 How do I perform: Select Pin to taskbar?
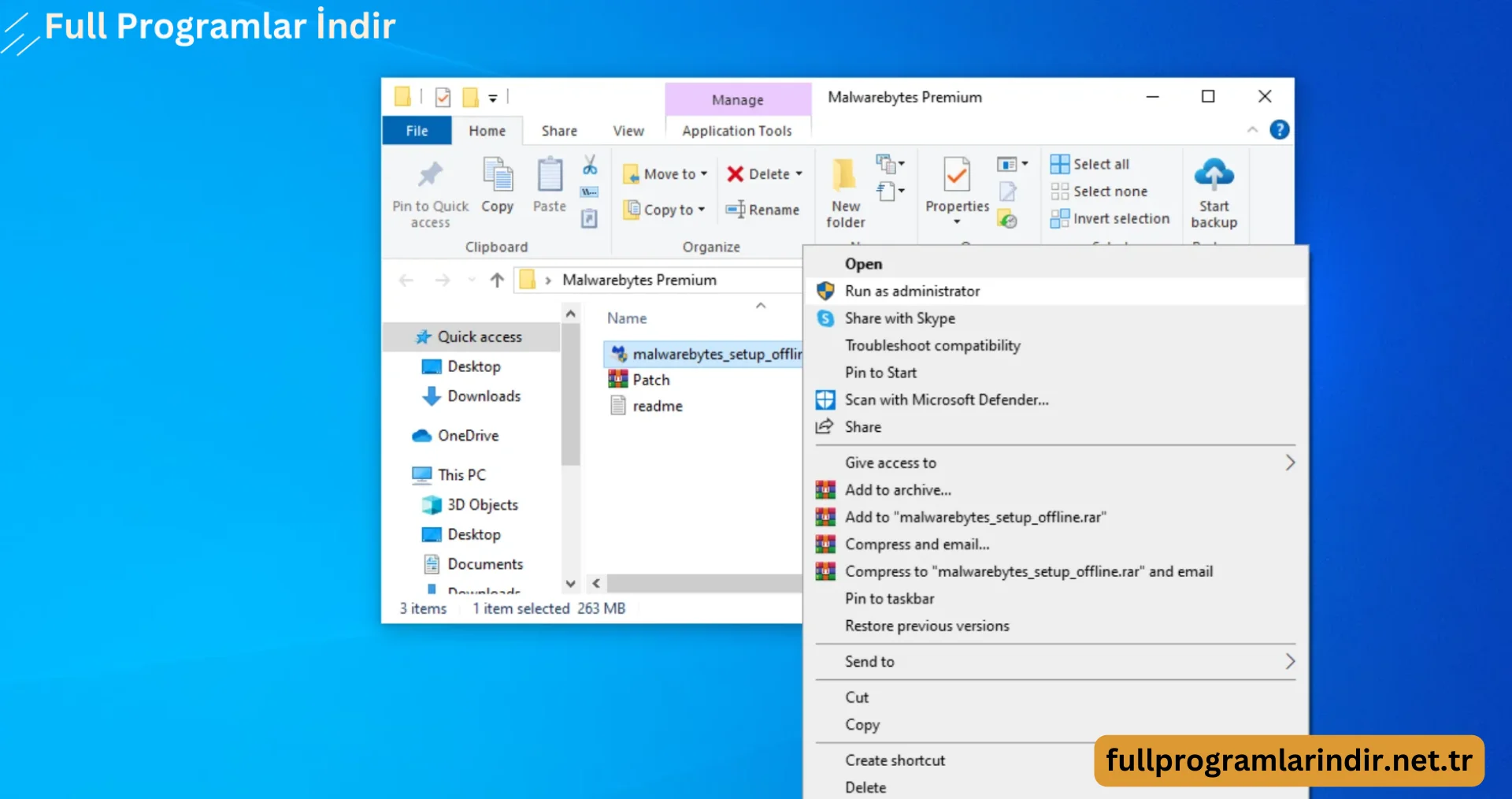[x=1055, y=599]
